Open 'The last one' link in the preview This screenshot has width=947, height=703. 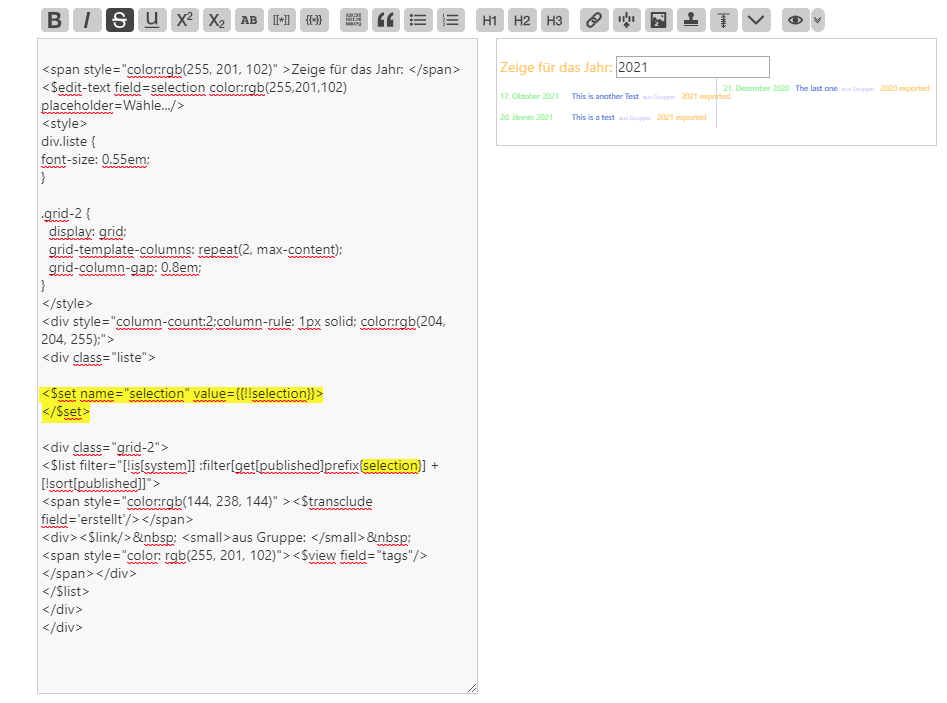(816, 88)
